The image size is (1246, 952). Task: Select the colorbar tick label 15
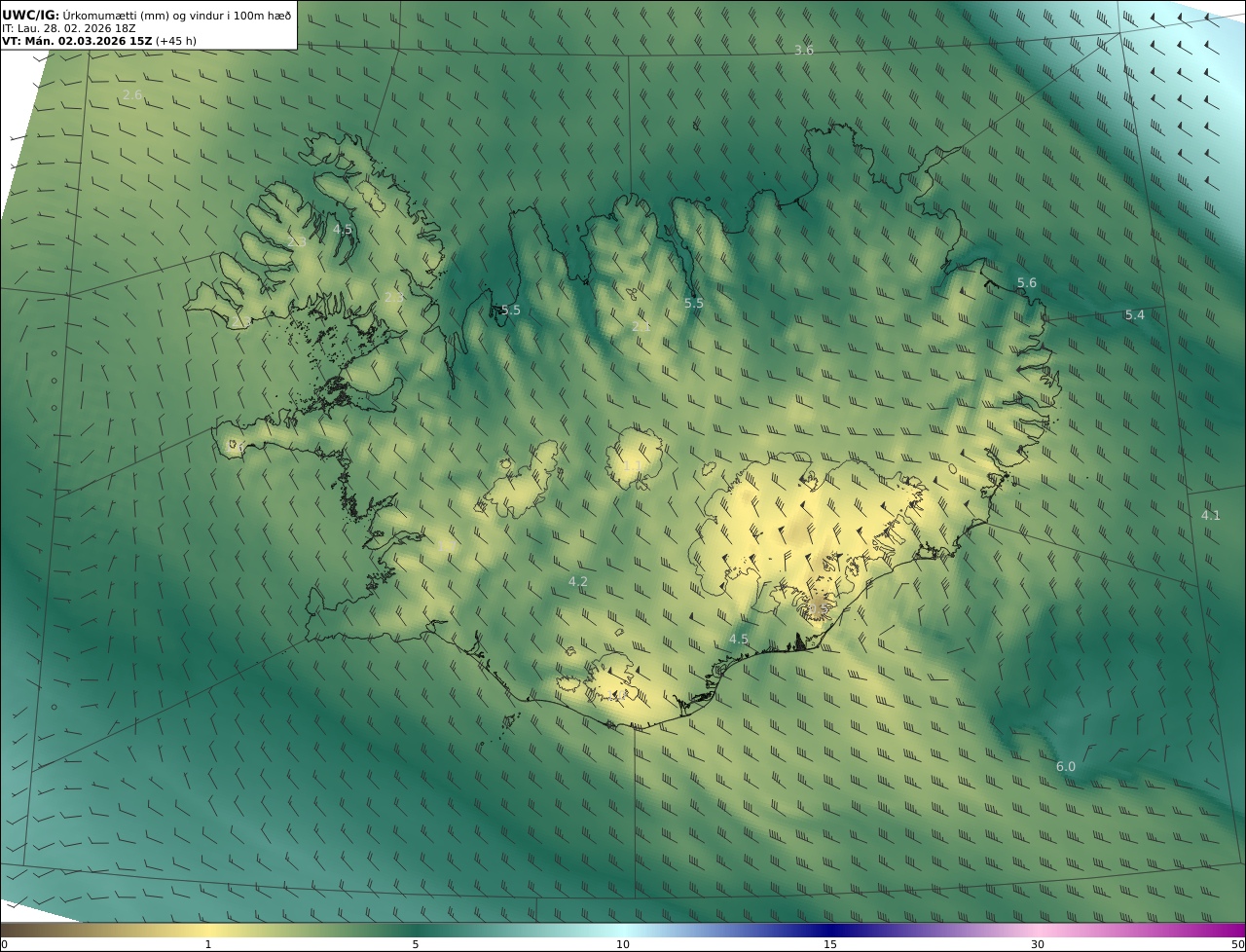[830, 944]
